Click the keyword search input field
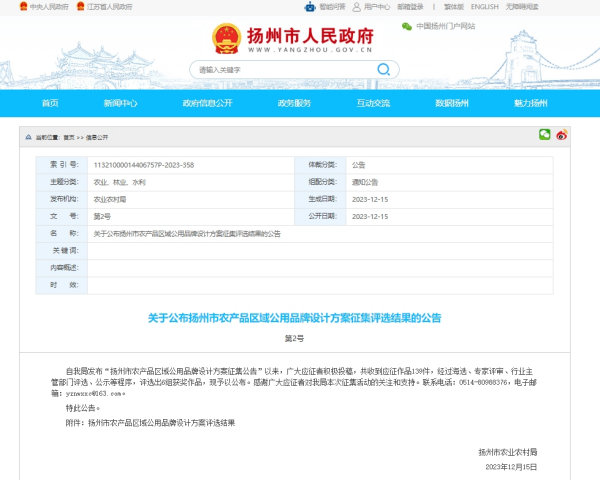 pyautogui.click(x=280, y=70)
